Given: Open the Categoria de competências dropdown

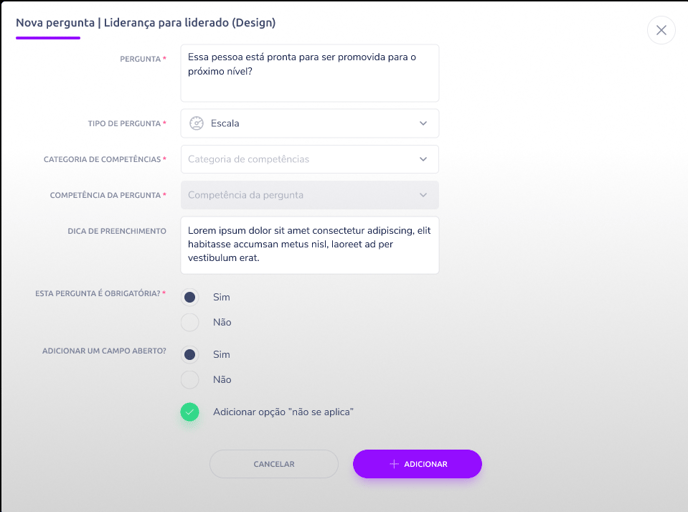Looking at the screenshot, I should click(x=310, y=159).
